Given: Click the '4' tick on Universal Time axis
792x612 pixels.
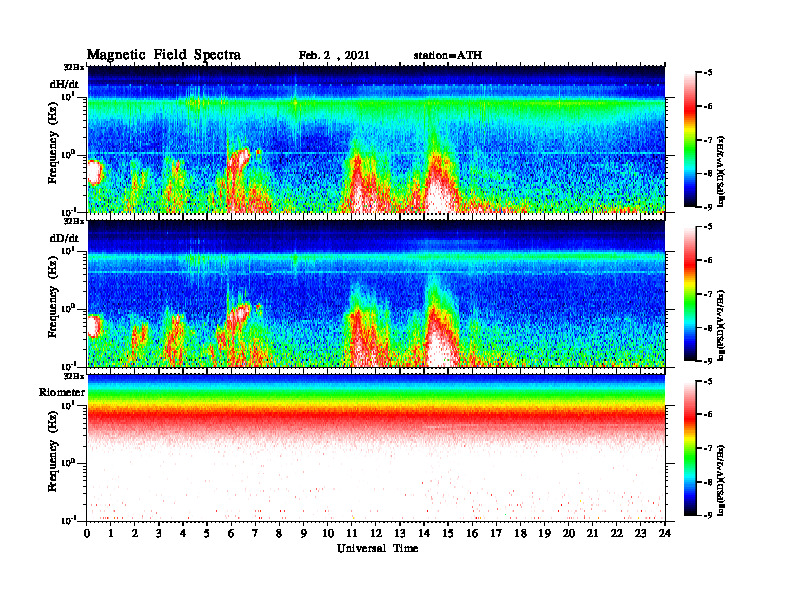Looking at the screenshot, I should 183,533.
